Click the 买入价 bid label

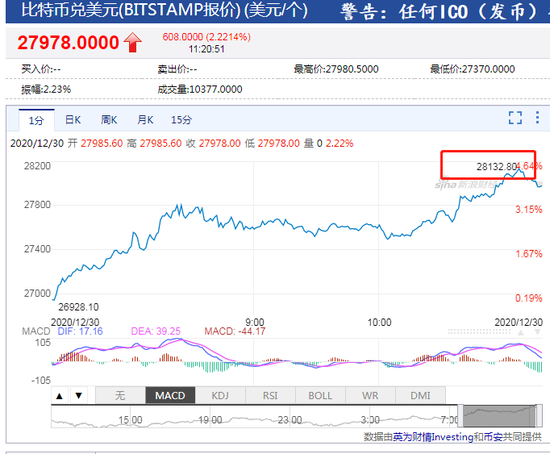[x=41, y=69]
